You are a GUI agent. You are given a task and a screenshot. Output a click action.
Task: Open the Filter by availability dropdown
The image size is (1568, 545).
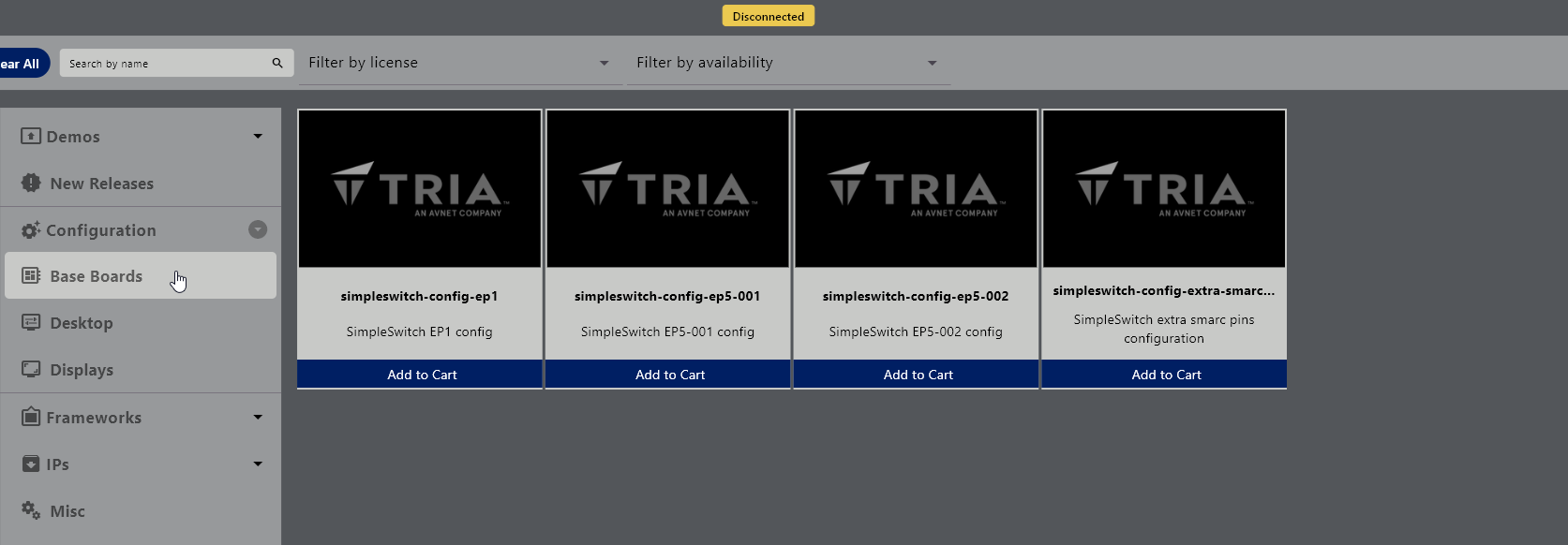[x=788, y=63]
